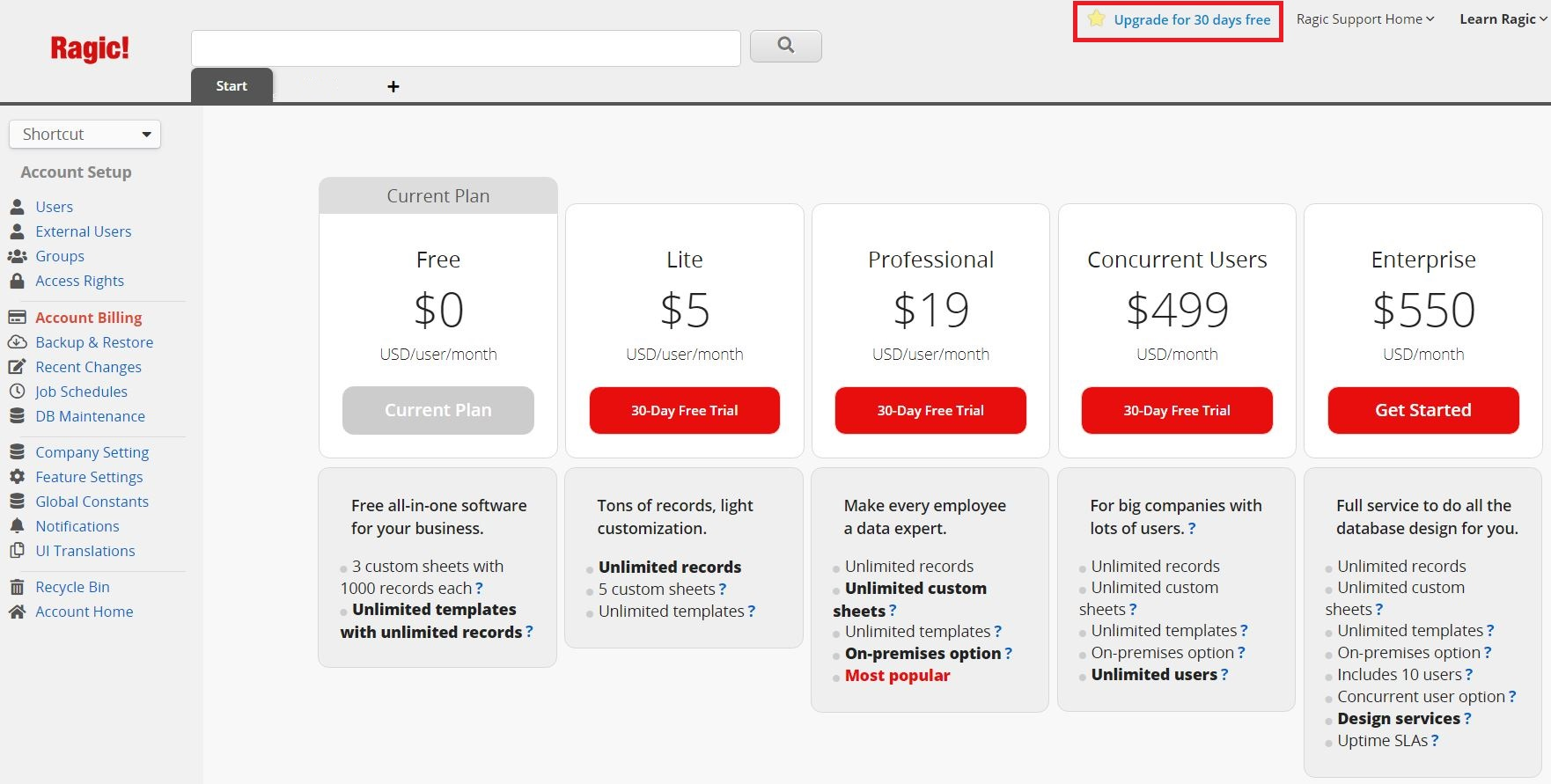Open Users in Account Setup
The width and height of the screenshot is (1551, 784).
[x=55, y=207]
